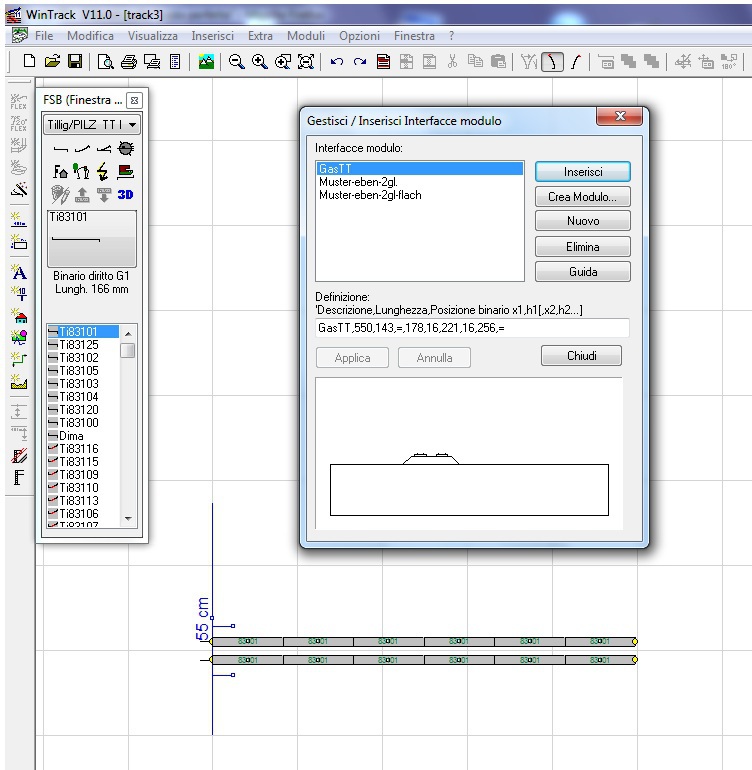Close the FSB floating panel
Image resolution: width=752 pixels, height=770 pixels.
(x=134, y=101)
